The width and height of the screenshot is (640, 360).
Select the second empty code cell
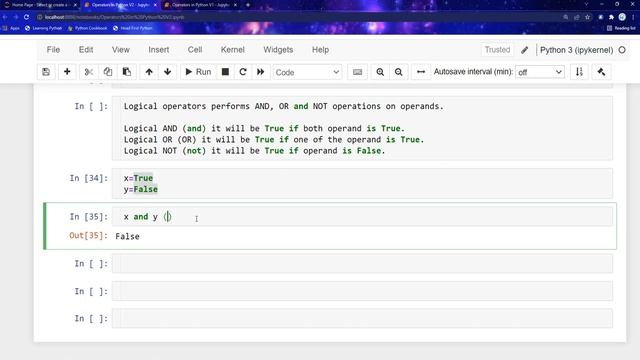[x=362, y=291]
